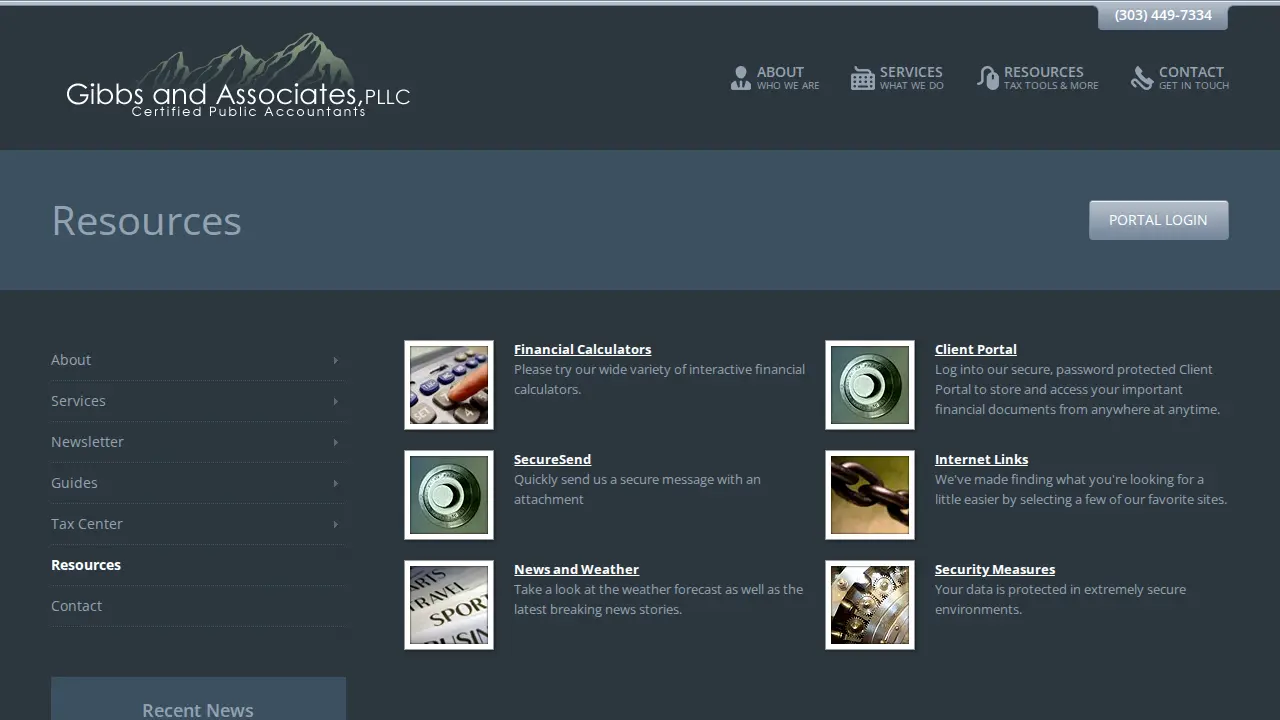Open the SecureSend vault thumbnail
The width and height of the screenshot is (1280, 720).
pos(449,495)
